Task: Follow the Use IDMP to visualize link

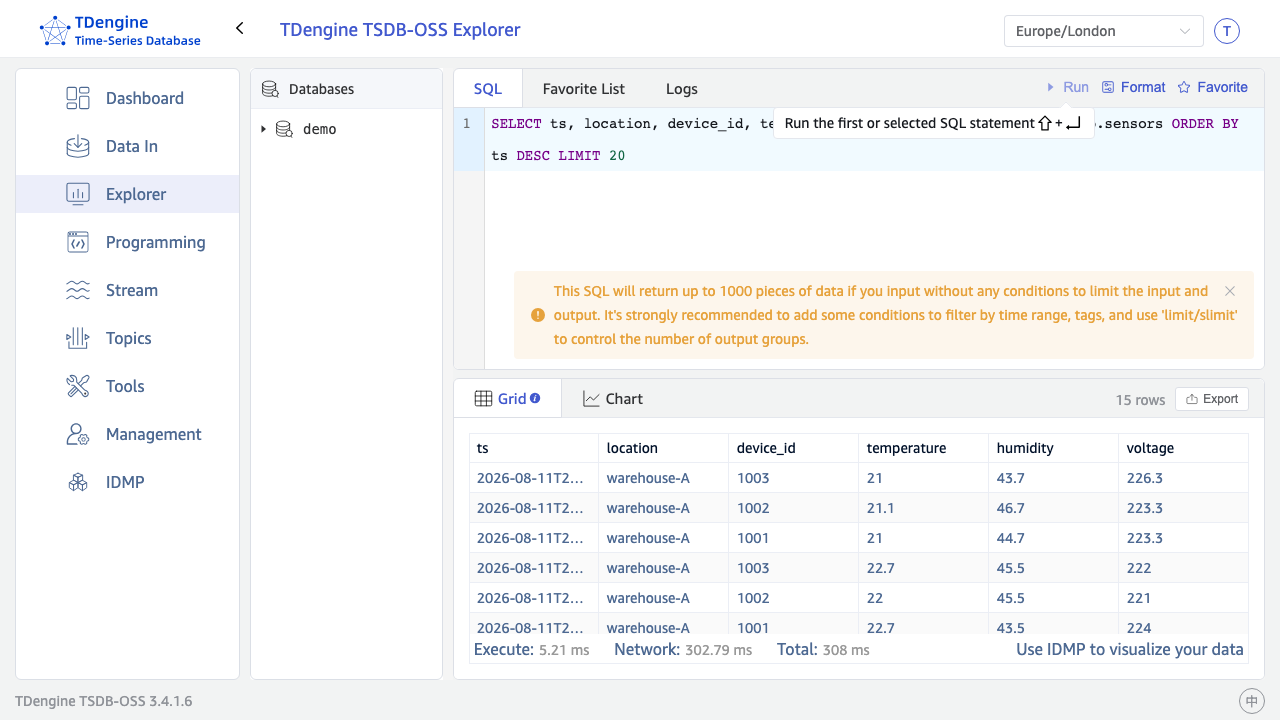Action: [x=1130, y=649]
